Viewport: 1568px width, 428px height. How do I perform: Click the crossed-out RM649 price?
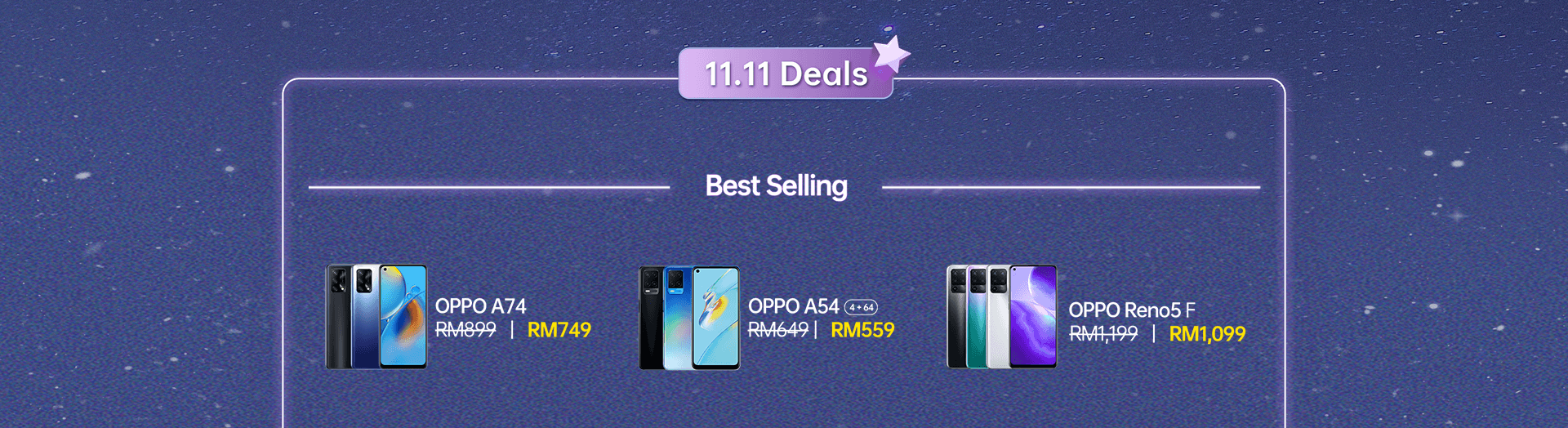(x=778, y=330)
